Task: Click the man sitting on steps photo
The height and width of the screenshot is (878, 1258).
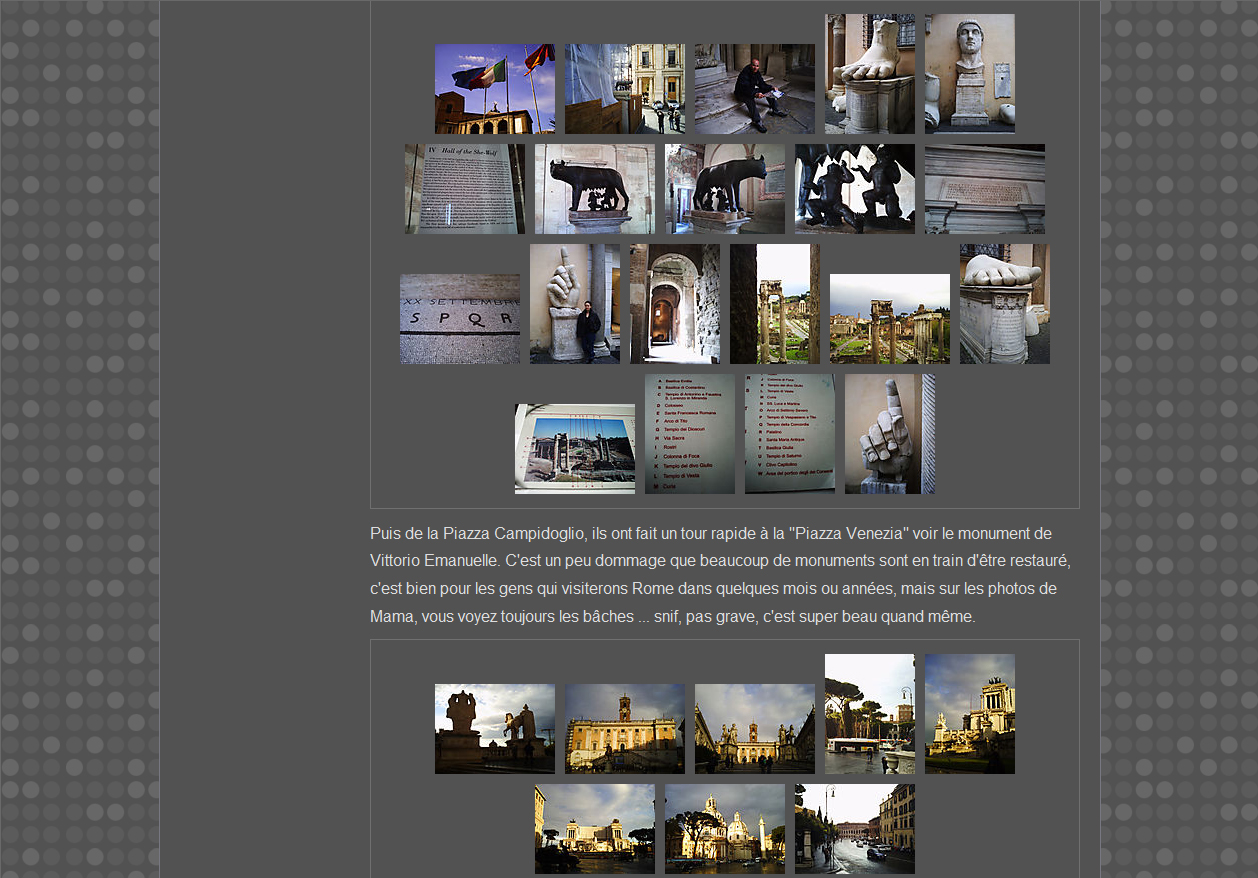Action: 754,89
